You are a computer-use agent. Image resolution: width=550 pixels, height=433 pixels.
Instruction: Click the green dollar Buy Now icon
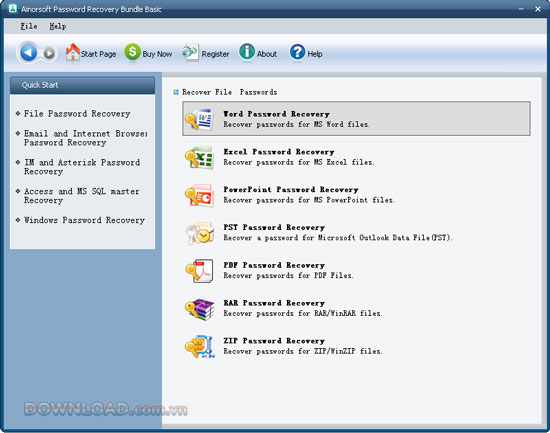point(133,52)
